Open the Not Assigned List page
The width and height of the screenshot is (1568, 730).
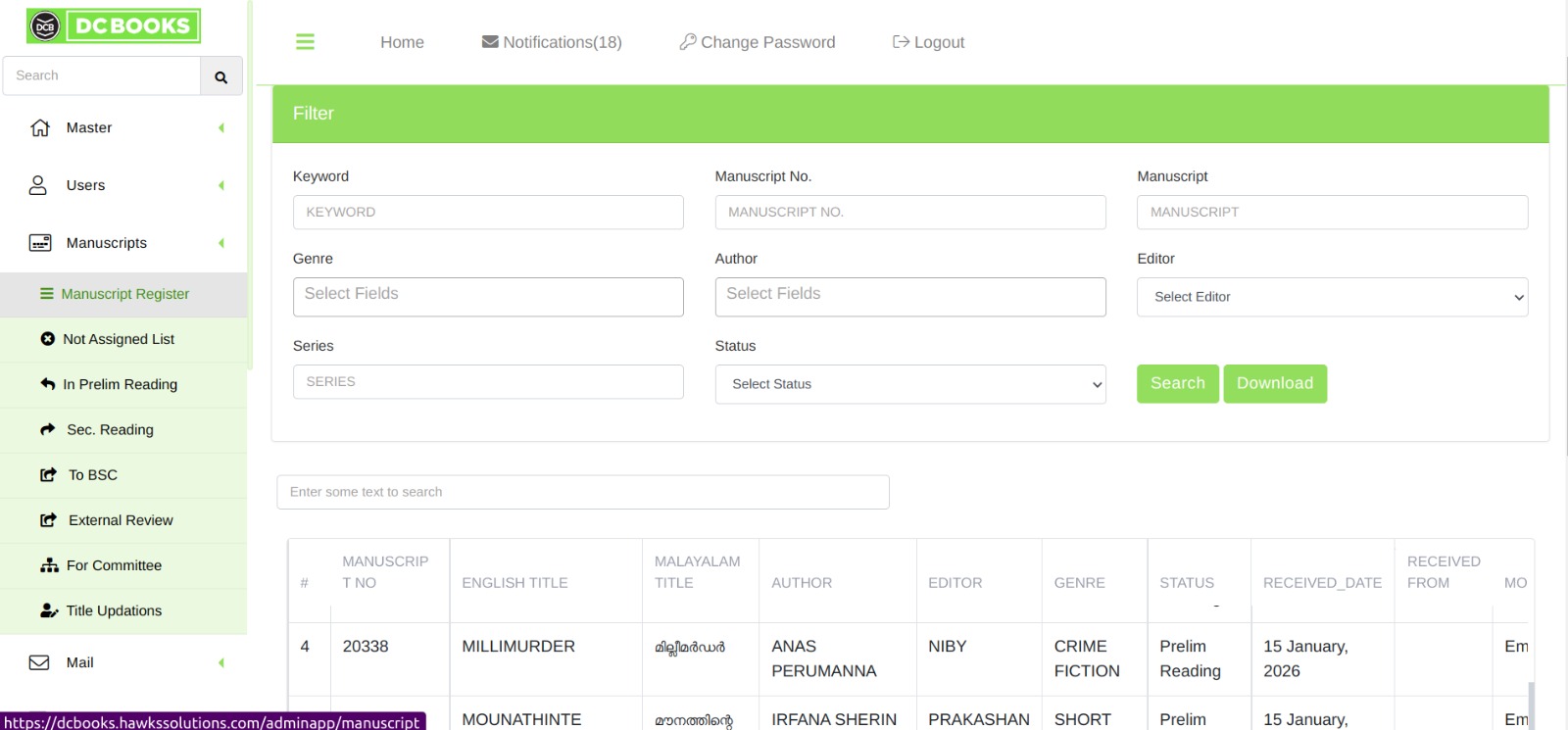(119, 339)
